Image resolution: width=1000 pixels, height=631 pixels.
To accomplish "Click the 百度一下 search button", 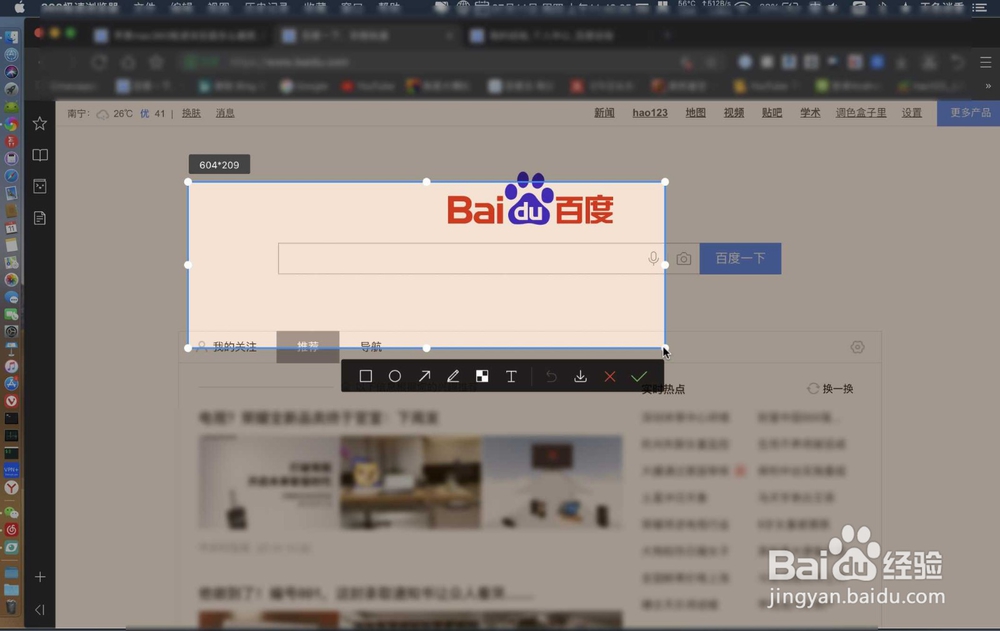I will [x=740, y=258].
